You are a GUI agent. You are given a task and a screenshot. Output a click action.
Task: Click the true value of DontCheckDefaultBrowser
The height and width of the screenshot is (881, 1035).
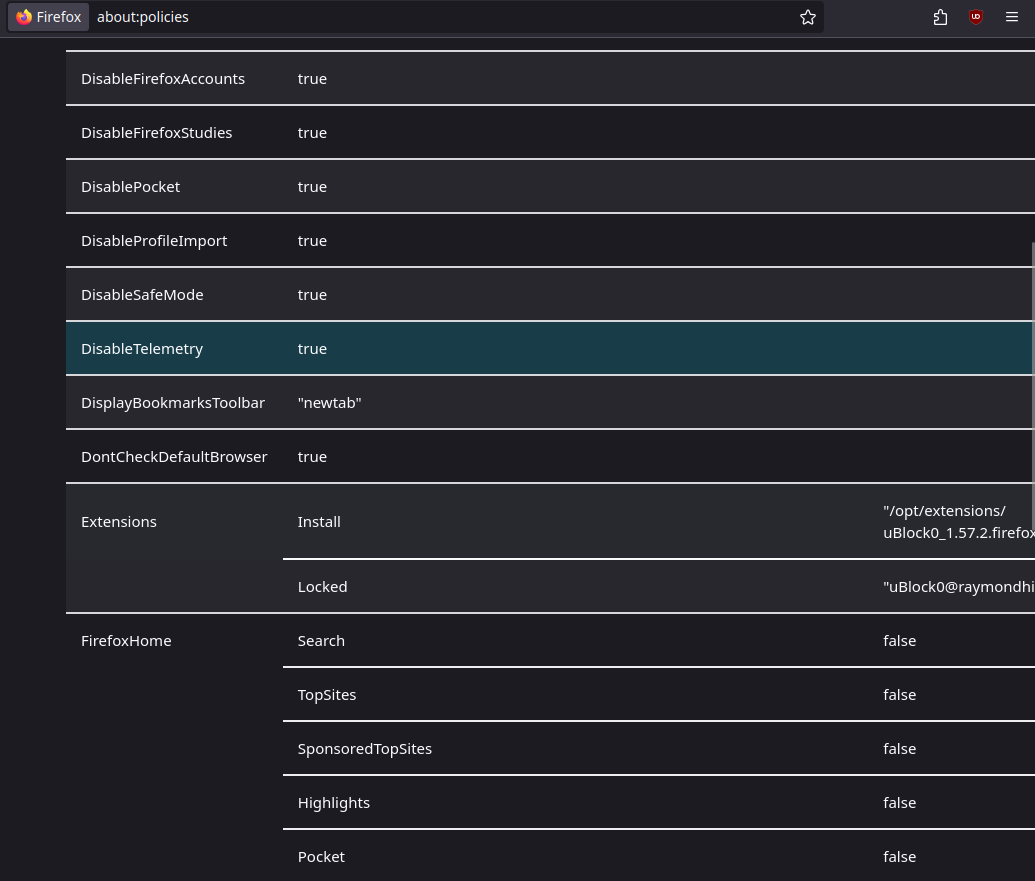pyautogui.click(x=312, y=457)
